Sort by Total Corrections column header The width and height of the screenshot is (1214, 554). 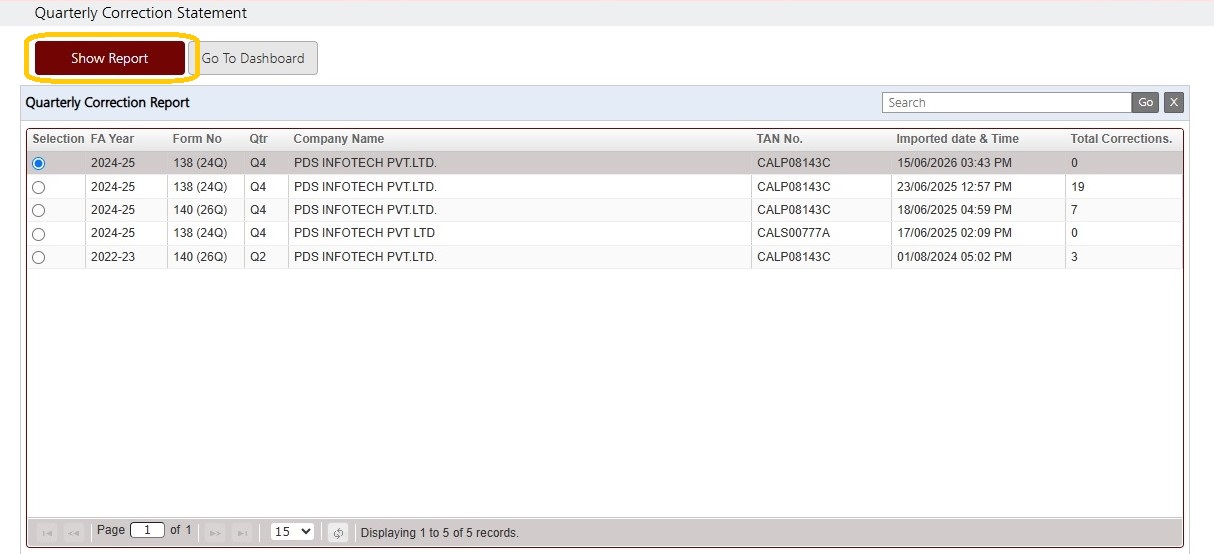click(1121, 139)
